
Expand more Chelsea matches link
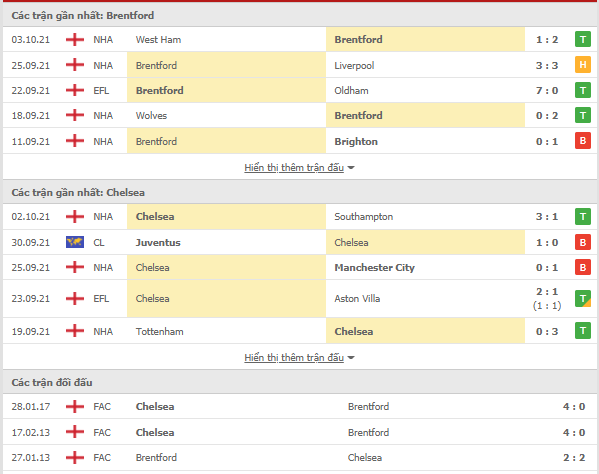click(294, 358)
